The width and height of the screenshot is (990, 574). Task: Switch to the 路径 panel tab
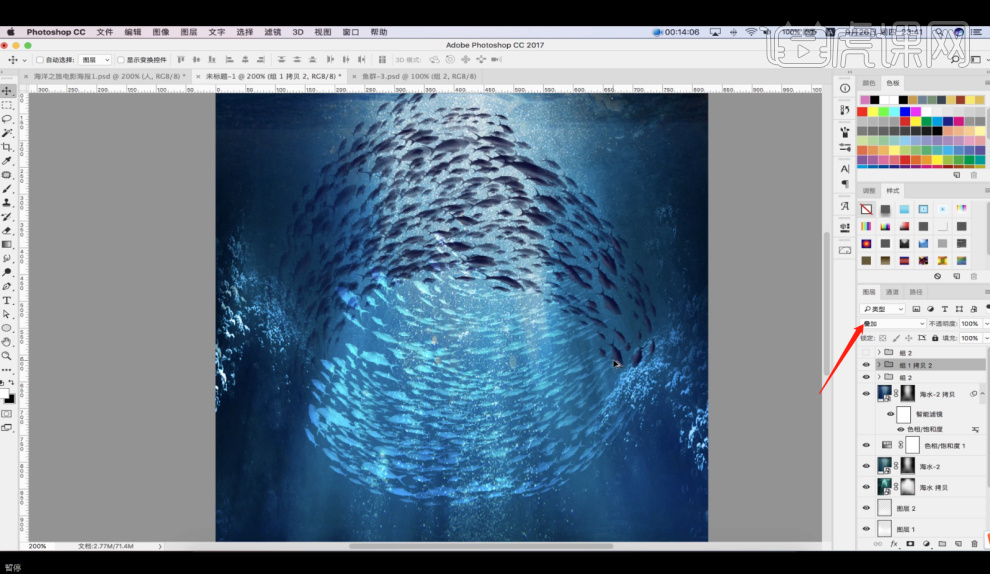[x=915, y=292]
